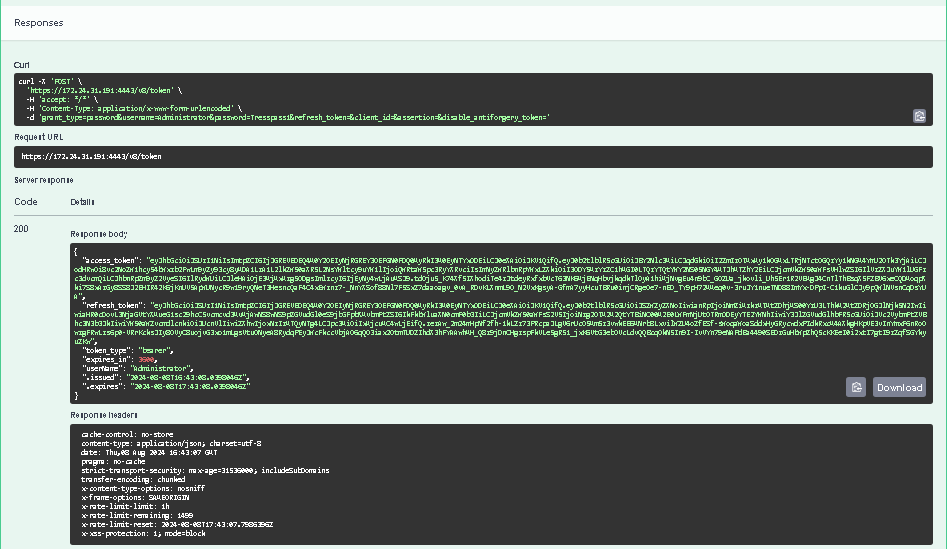Click the ".issued" timestamp line
This screenshot has width=947, height=549.
(x=166, y=377)
